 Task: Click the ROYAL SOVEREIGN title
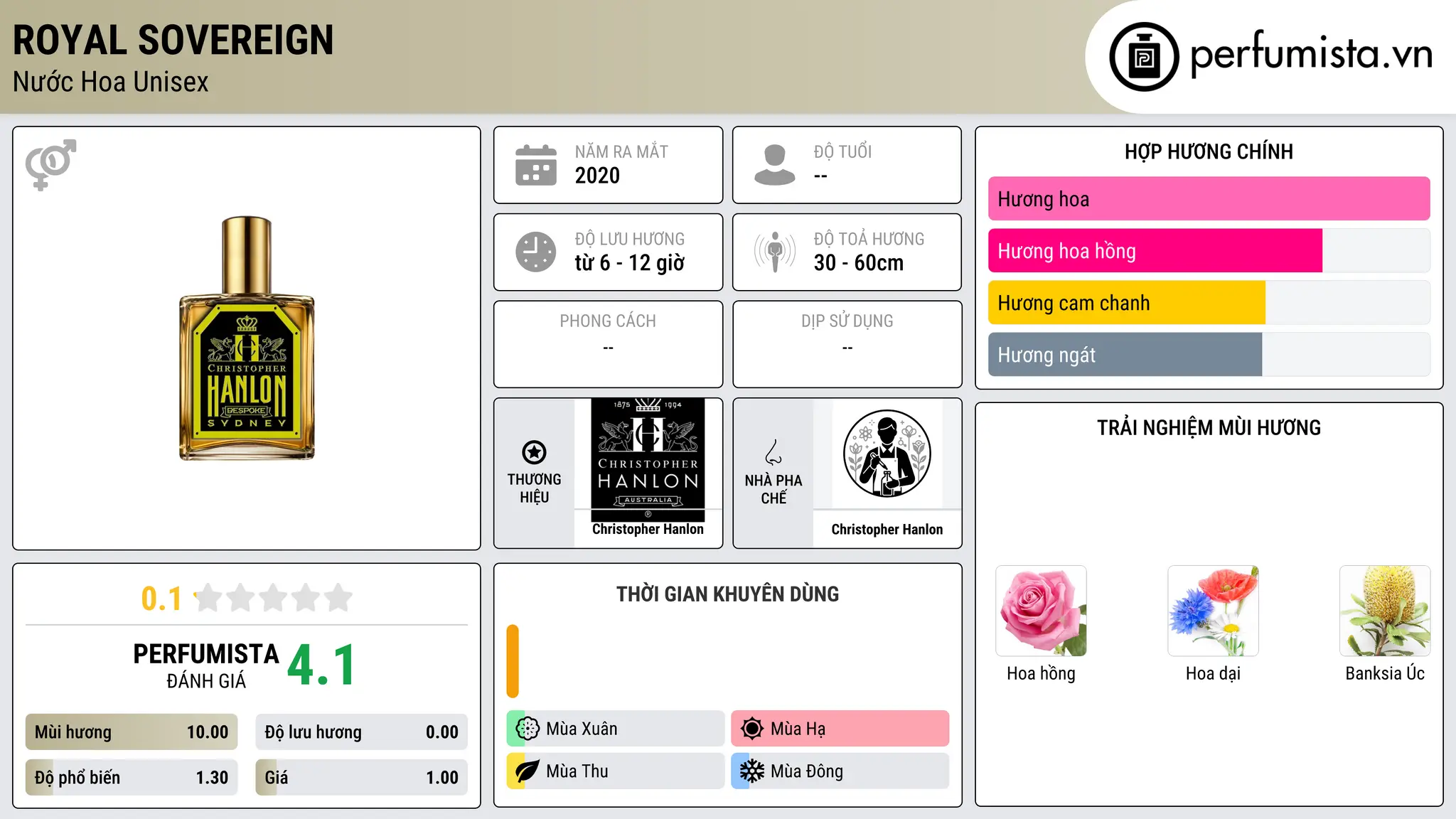[x=173, y=41]
